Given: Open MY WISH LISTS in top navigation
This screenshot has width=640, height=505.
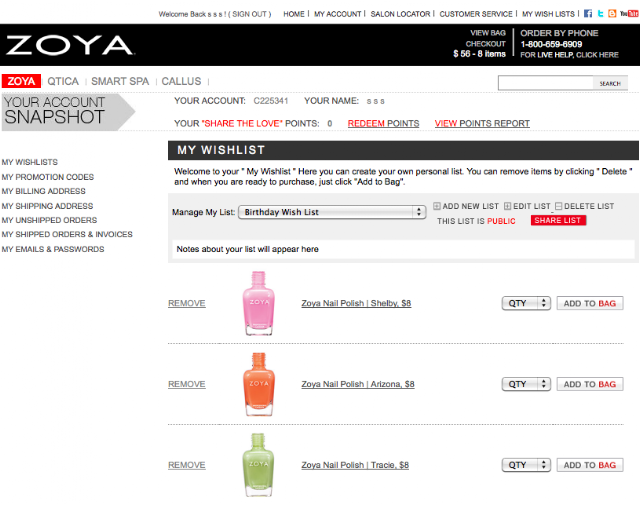Looking at the screenshot, I should click(548, 14).
